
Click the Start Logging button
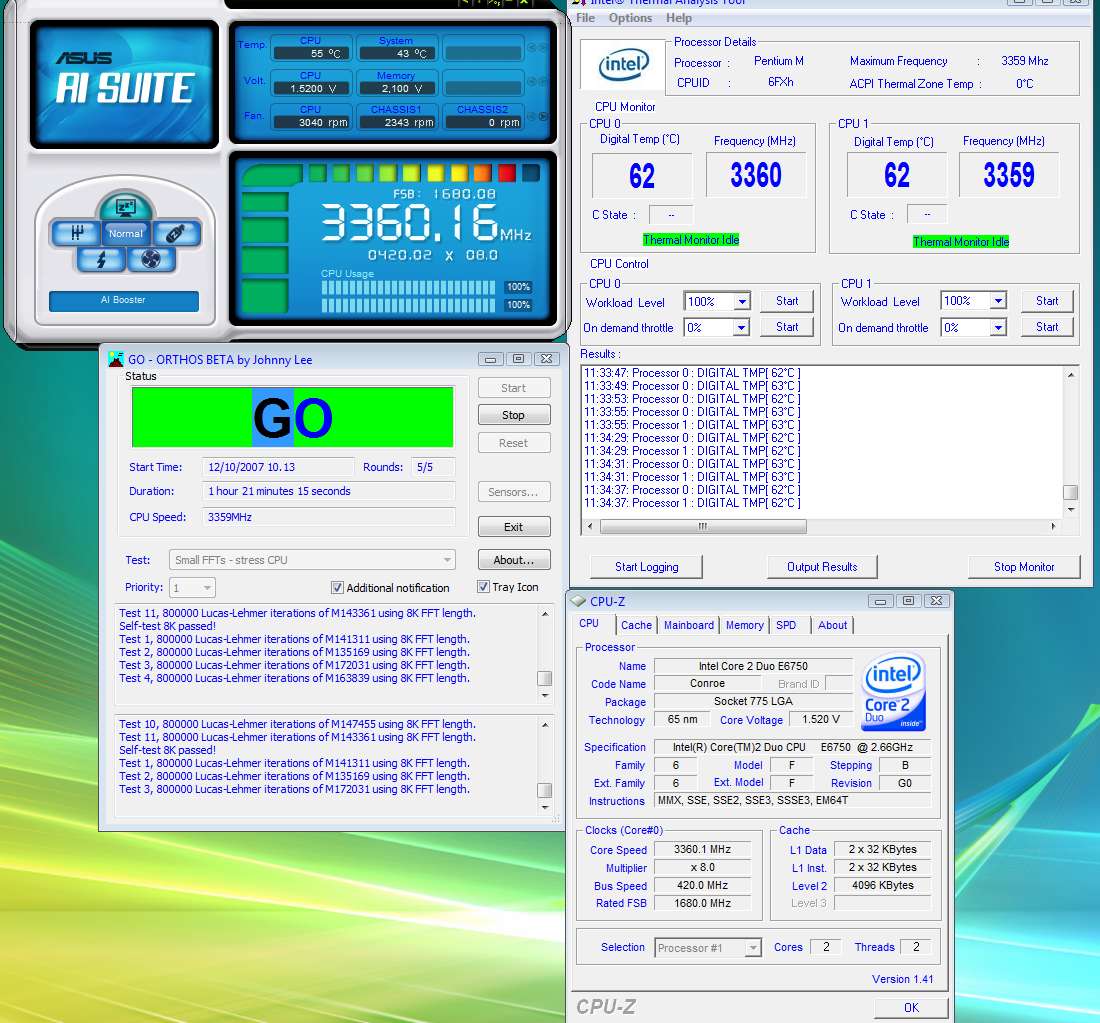coord(646,567)
